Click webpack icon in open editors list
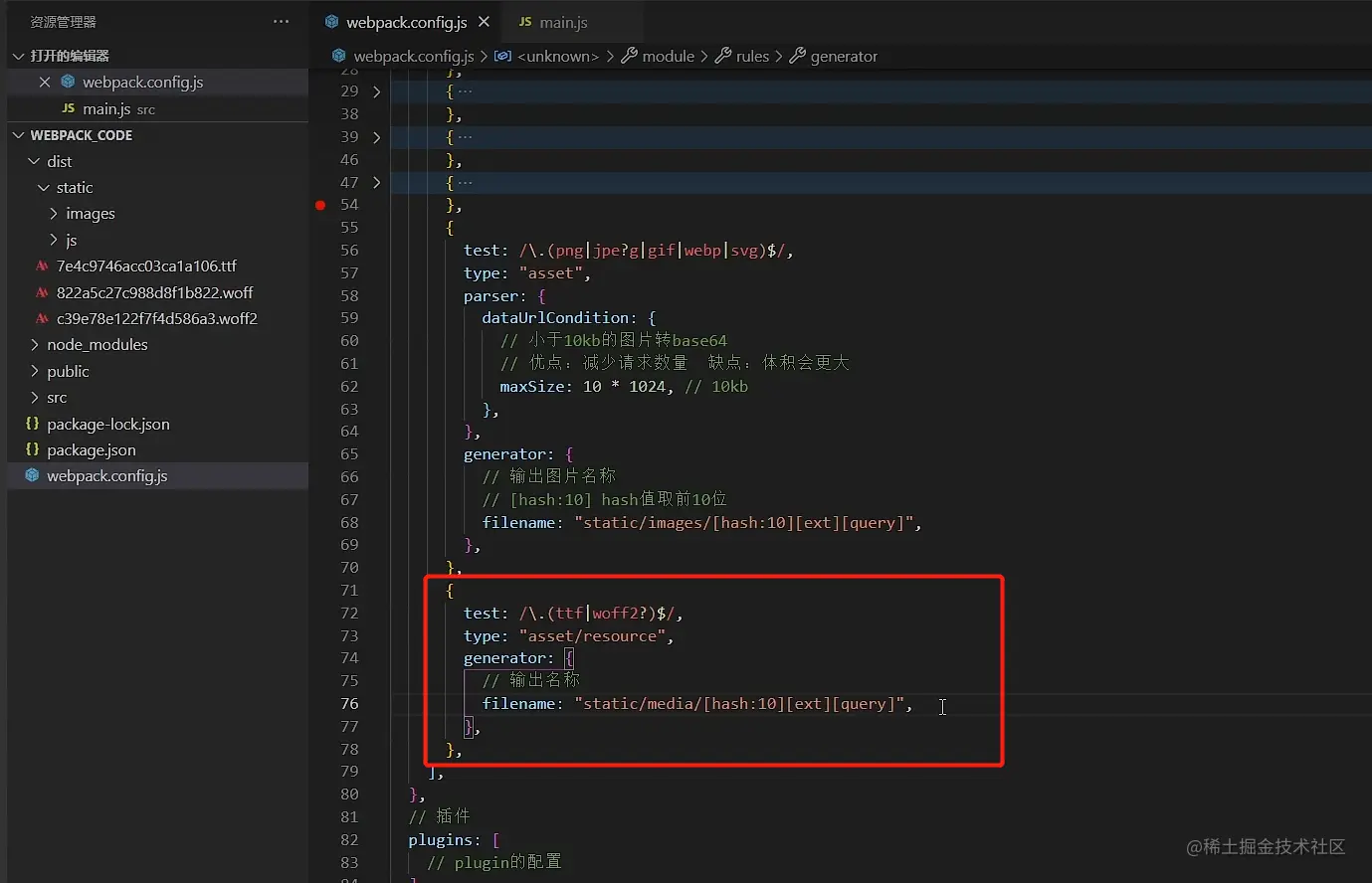Screen dimensions: 1372x883 (x=68, y=82)
